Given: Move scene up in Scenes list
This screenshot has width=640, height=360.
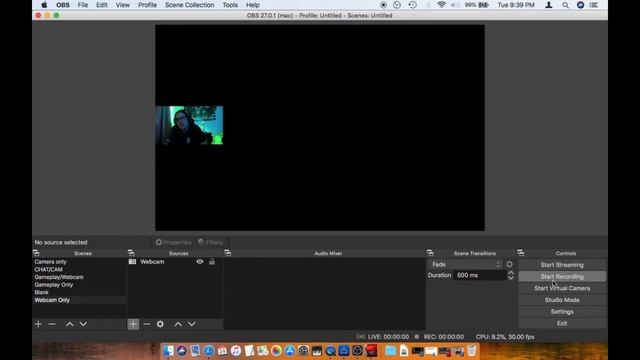Looking at the screenshot, I should 70,324.
